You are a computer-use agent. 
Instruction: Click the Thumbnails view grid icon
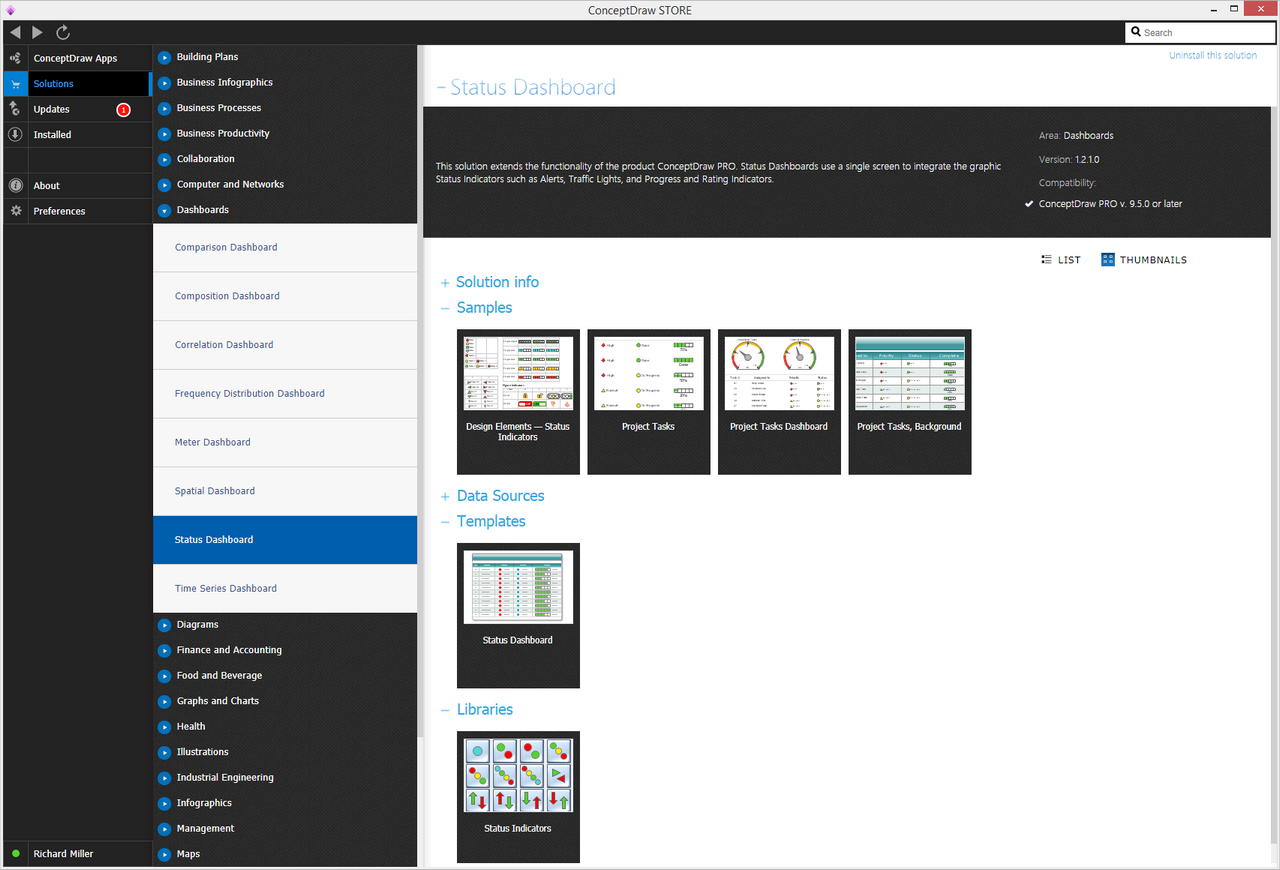1107,259
